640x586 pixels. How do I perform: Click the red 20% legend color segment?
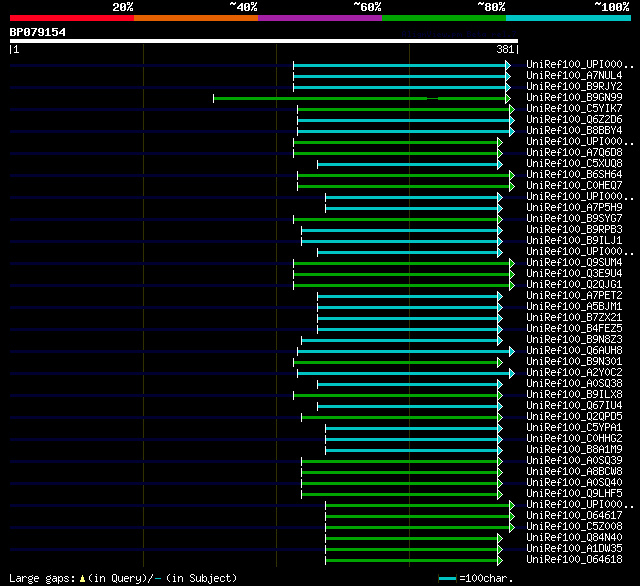(72, 18)
